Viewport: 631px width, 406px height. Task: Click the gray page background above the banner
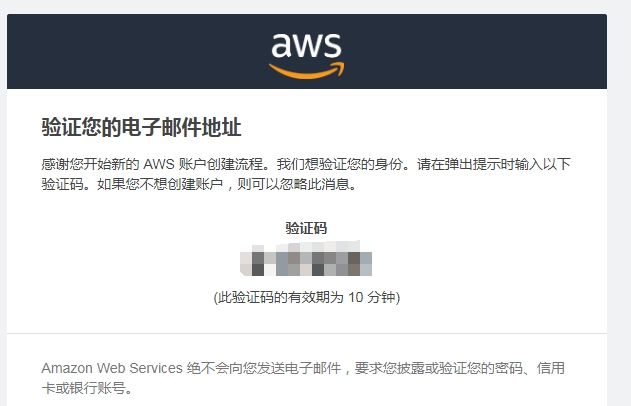(307, 6)
